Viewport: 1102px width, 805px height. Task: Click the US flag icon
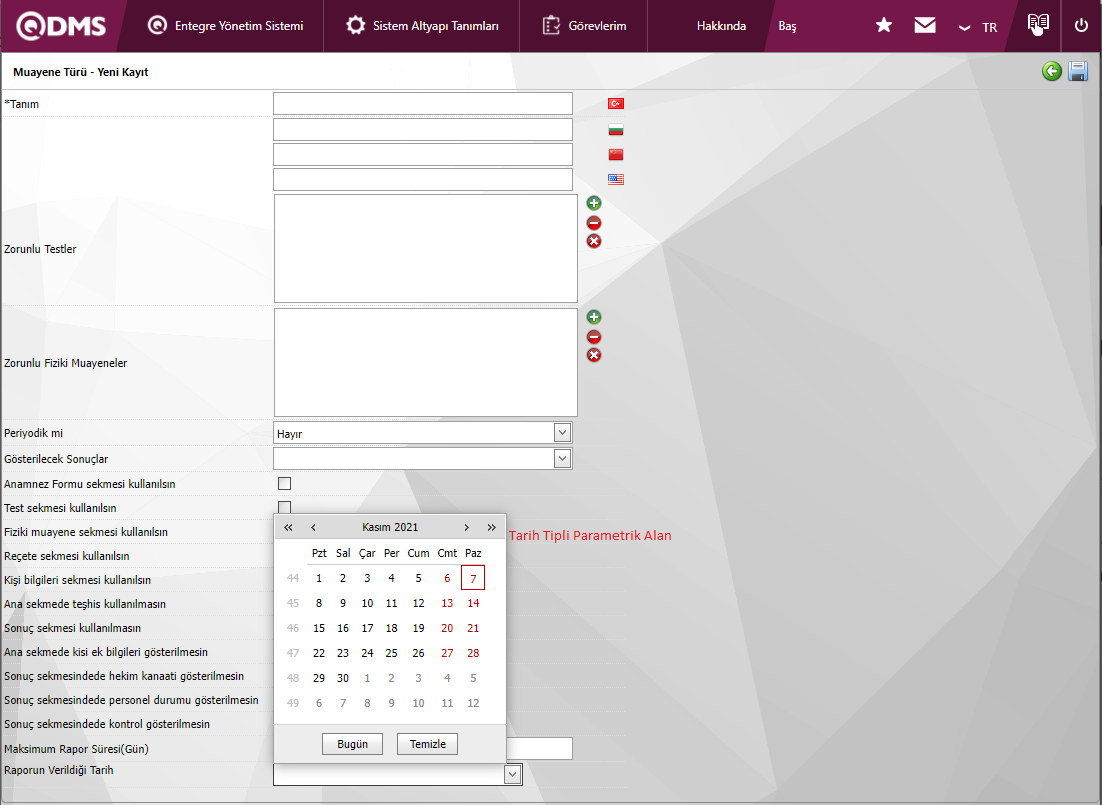pos(616,179)
